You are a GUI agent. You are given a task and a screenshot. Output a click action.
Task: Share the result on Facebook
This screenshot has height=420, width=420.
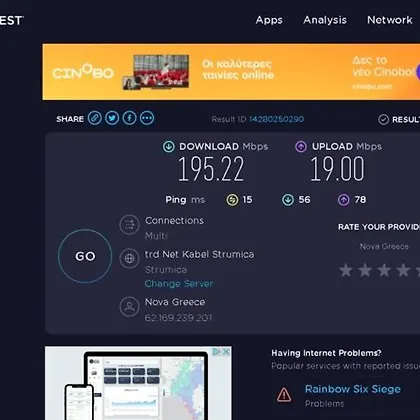[x=130, y=118]
